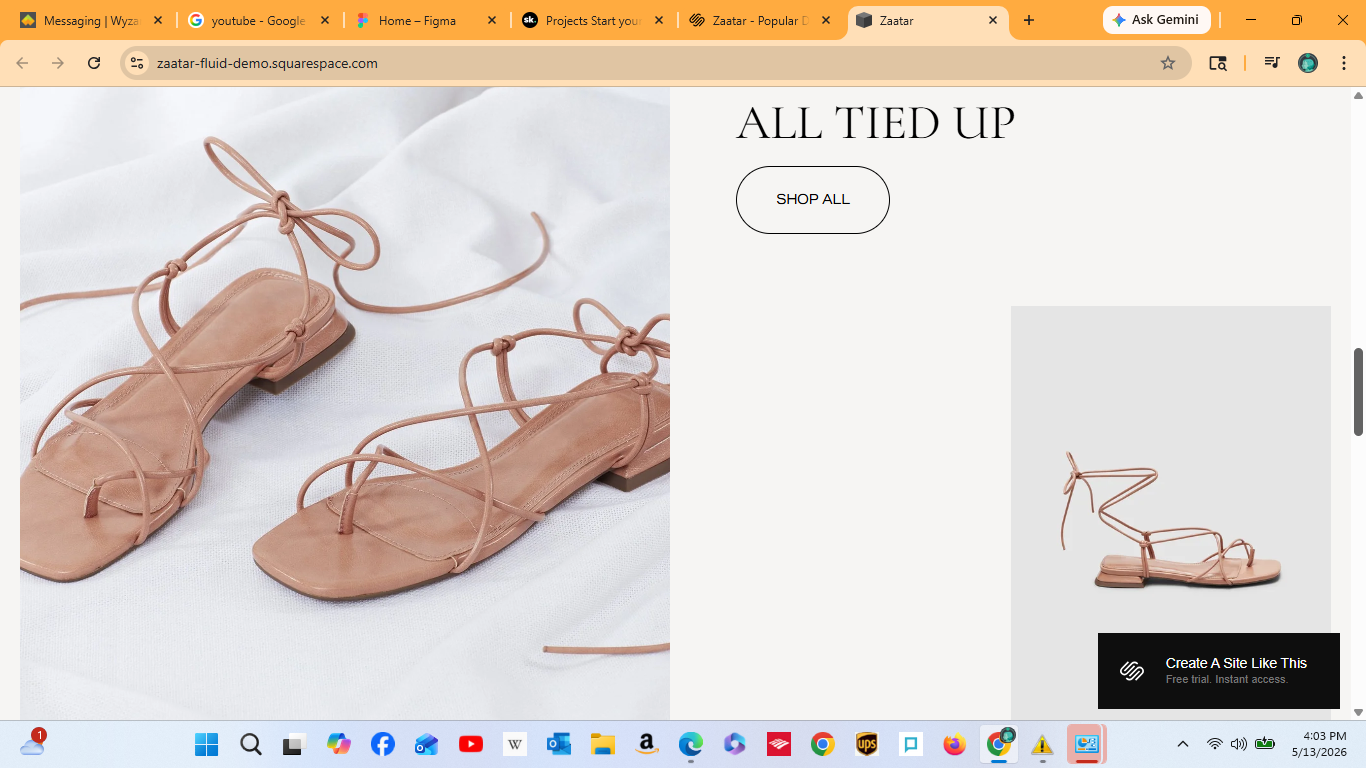Switch to the Messaging | Wyzant tab
Screen dimensions: 1366x768
[x=88, y=20]
